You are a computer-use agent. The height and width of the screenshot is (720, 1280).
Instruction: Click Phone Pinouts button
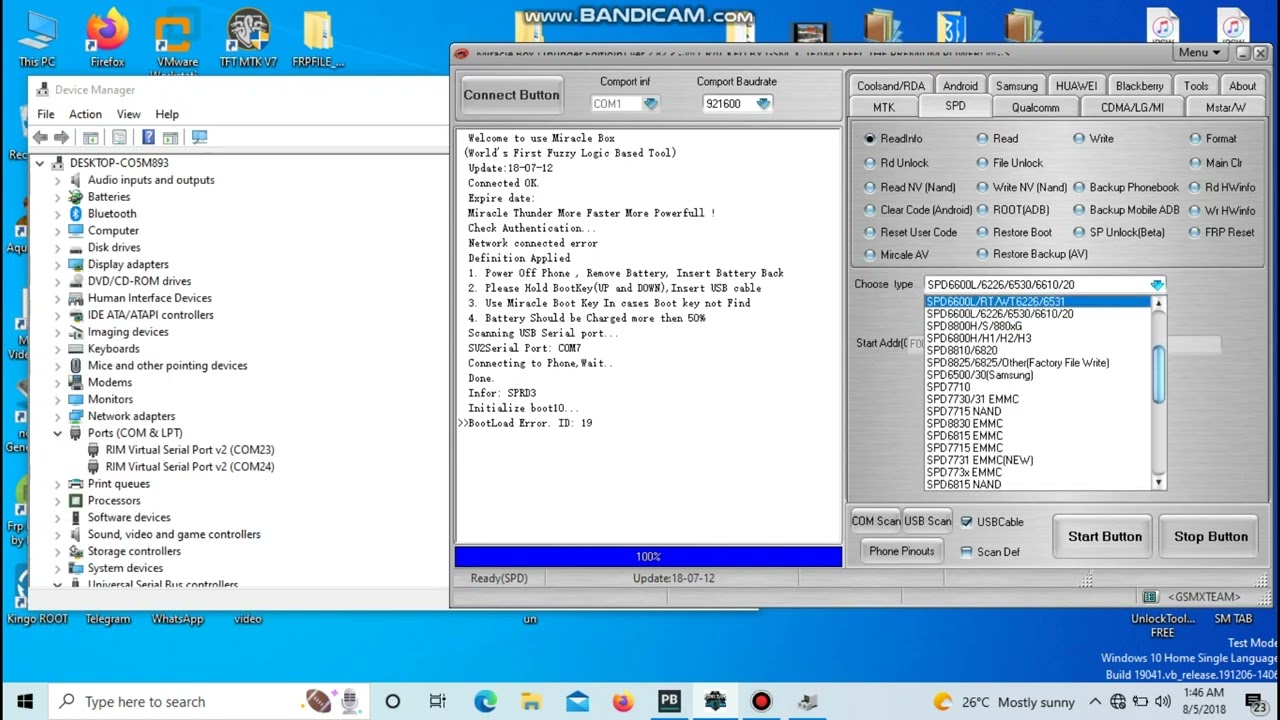pos(902,551)
